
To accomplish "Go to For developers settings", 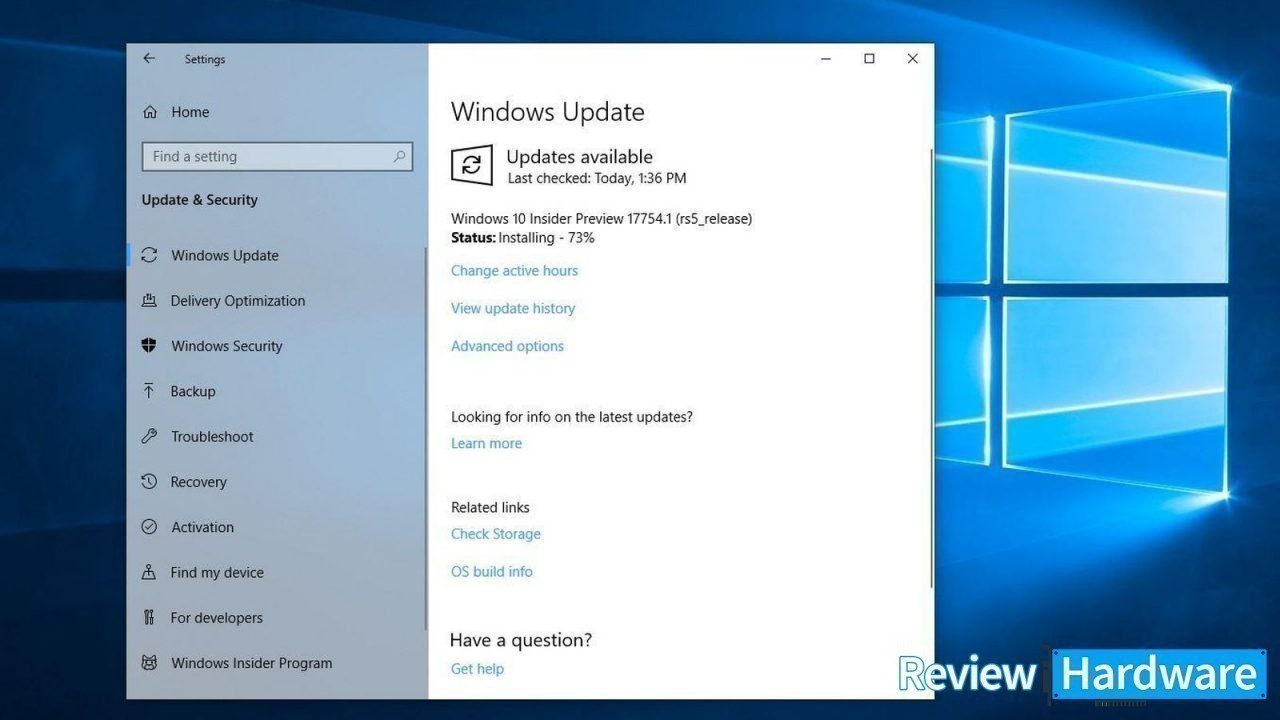I will [216, 618].
